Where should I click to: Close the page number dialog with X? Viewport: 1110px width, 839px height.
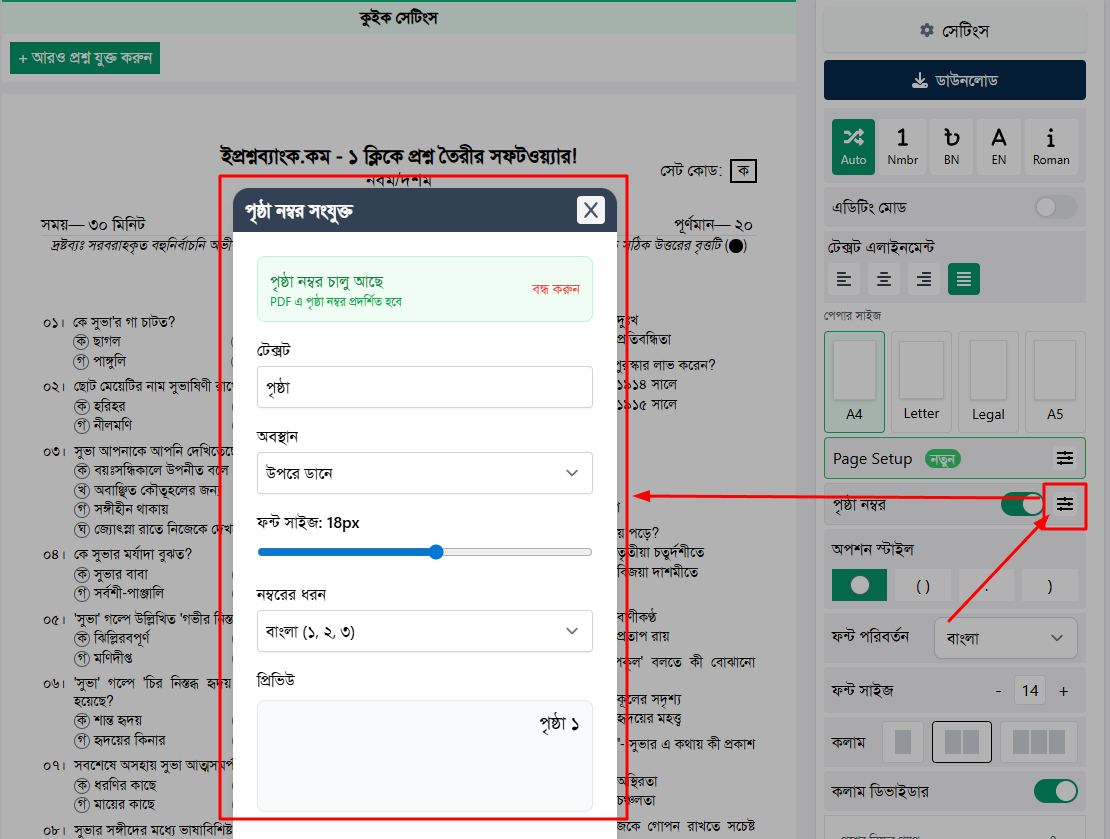[x=590, y=210]
